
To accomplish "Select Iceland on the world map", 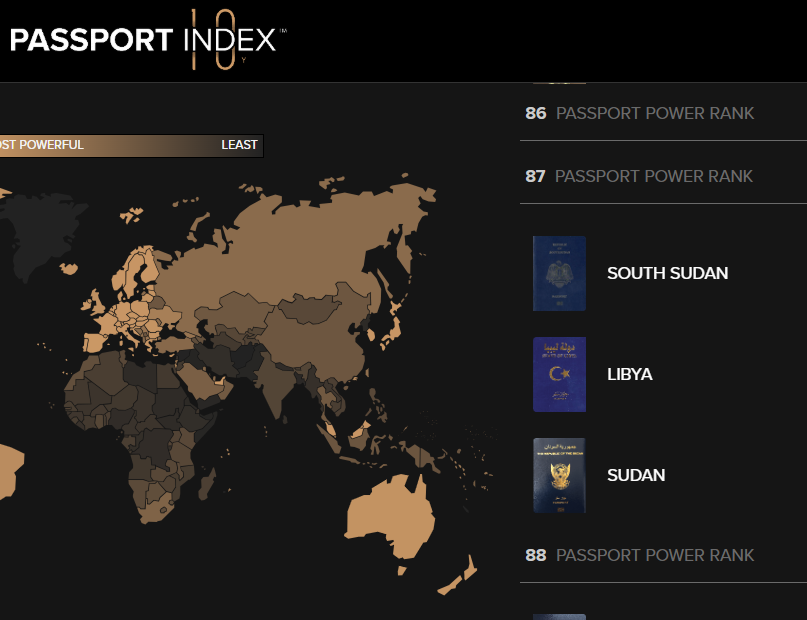I will point(68,269).
